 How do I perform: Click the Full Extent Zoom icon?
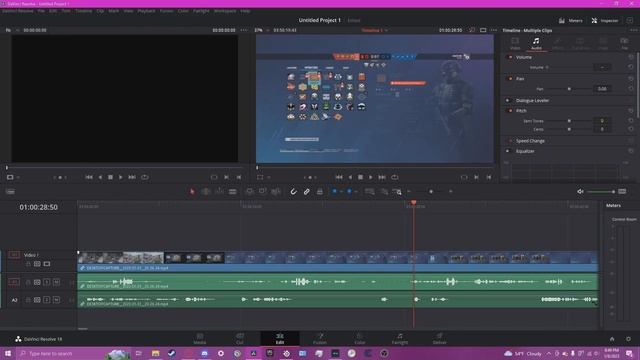click(x=369, y=191)
